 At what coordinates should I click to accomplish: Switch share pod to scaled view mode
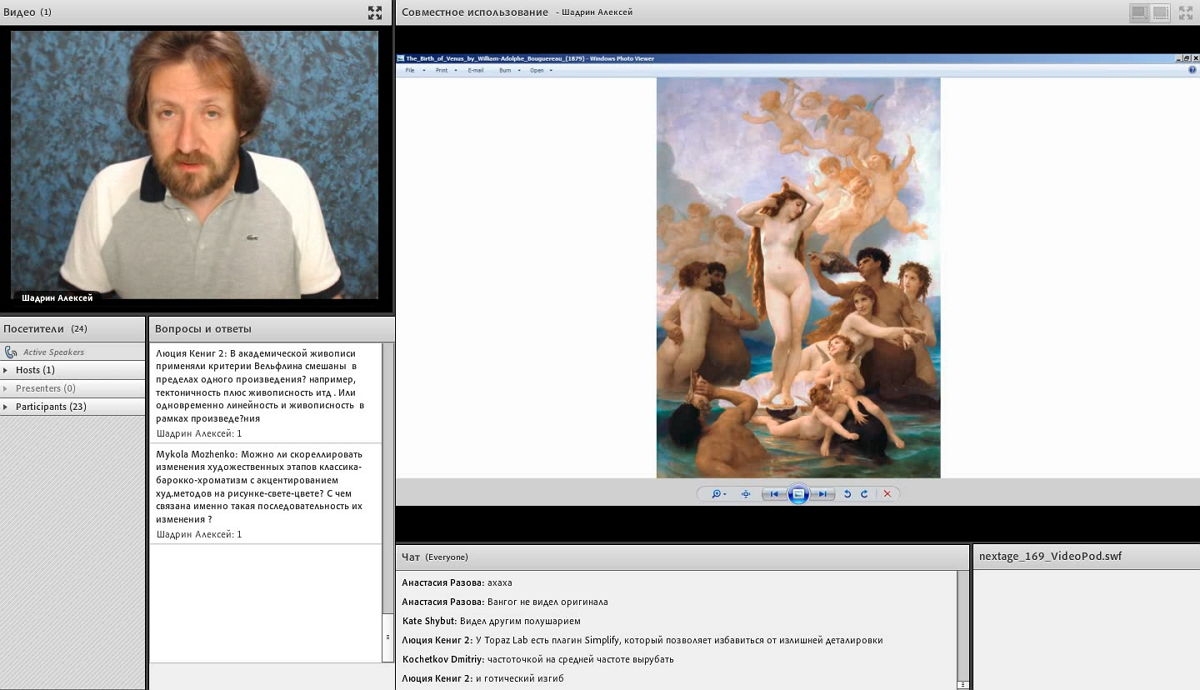pyautogui.click(x=1139, y=12)
